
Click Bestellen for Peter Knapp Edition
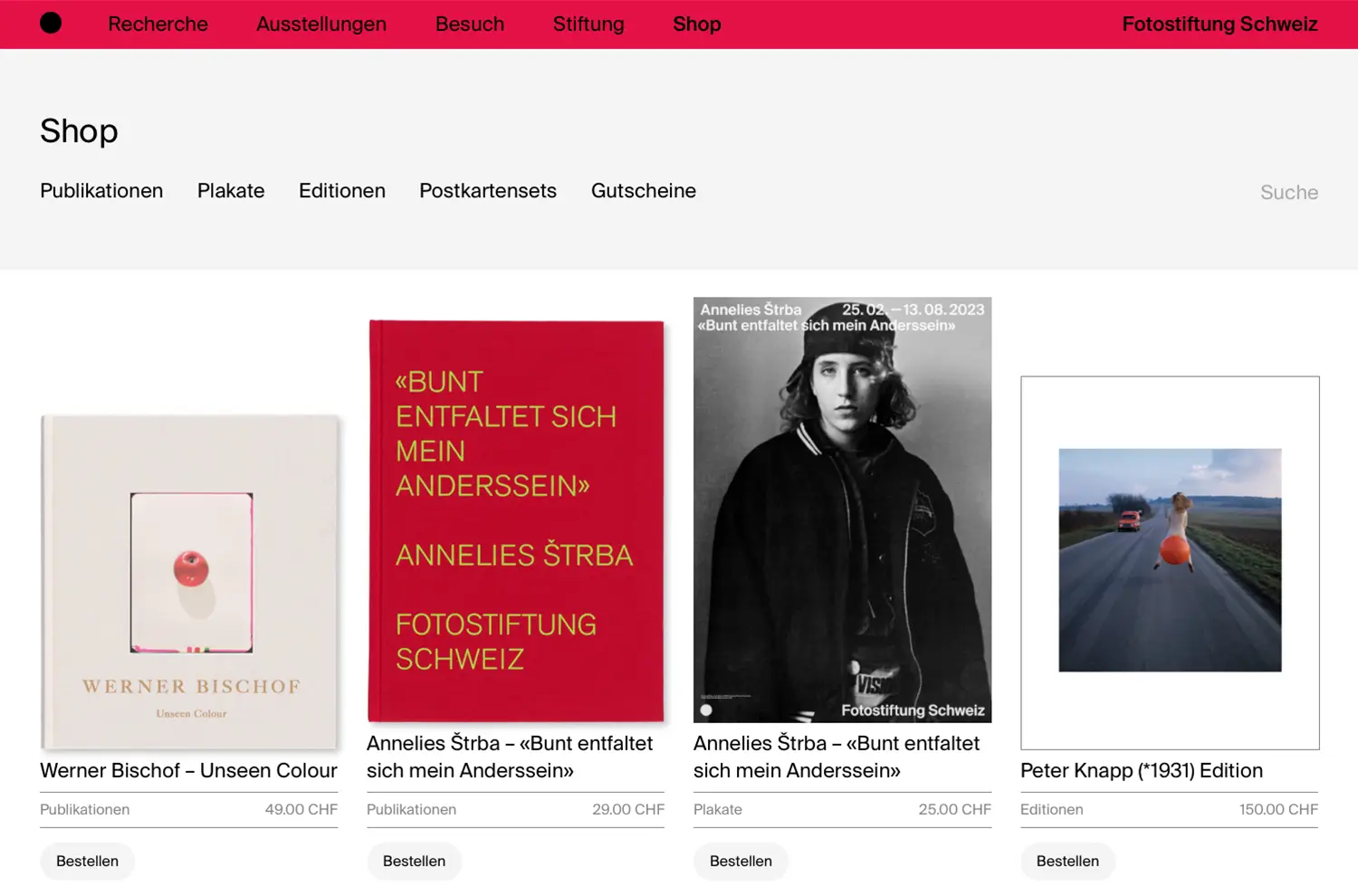pyautogui.click(x=1067, y=861)
